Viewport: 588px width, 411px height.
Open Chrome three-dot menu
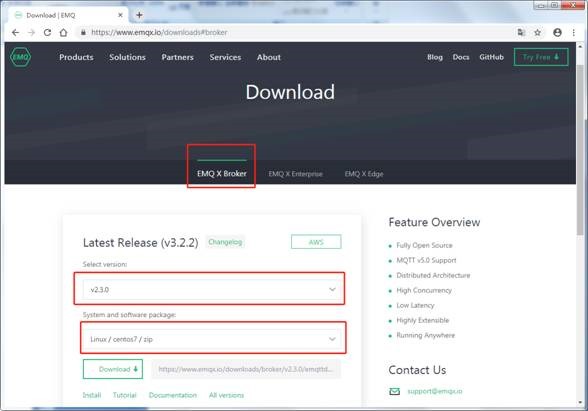pyautogui.click(x=573, y=33)
